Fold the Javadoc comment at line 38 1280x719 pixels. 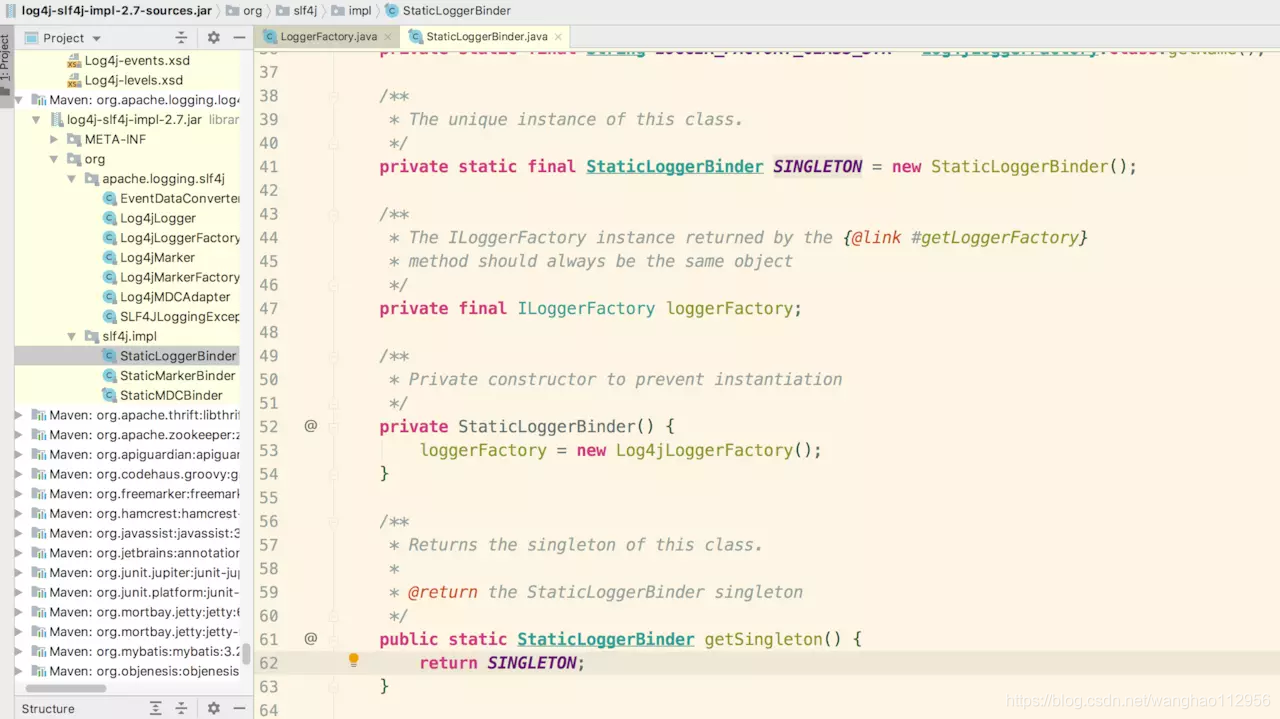click(x=334, y=96)
